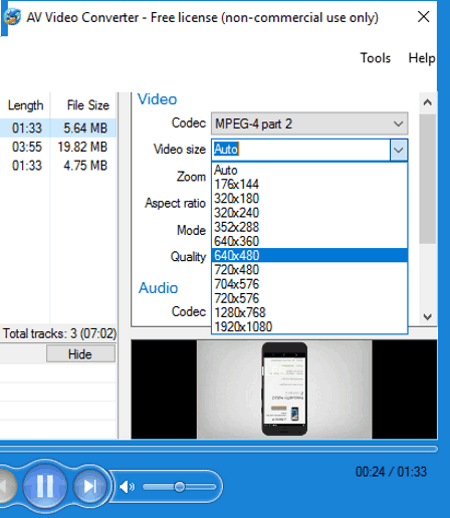Pause playback with the pause button
The image size is (450, 518).
45,486
